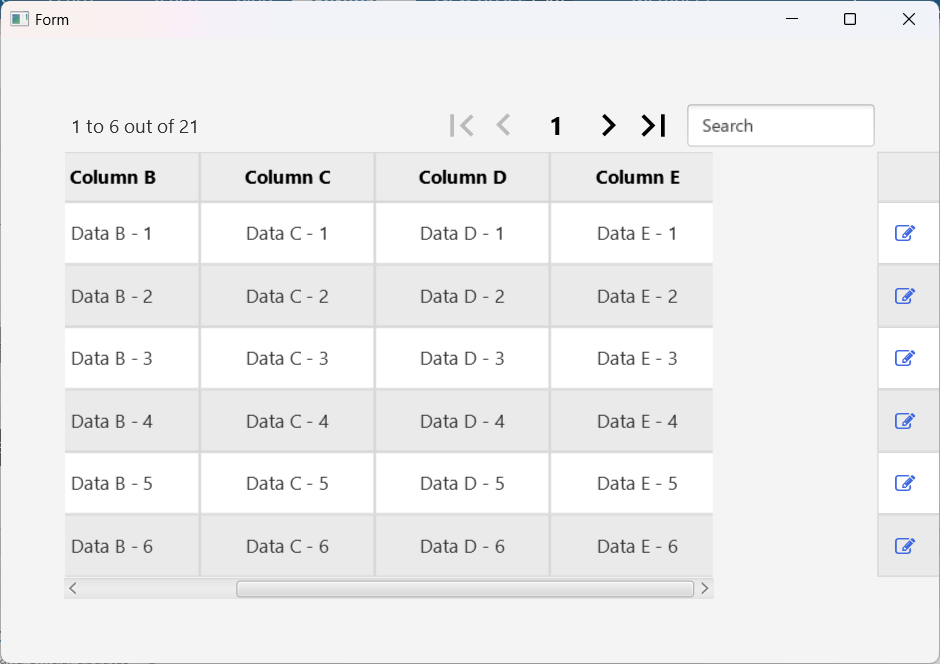Click the current page number 1

coord(556,127)
